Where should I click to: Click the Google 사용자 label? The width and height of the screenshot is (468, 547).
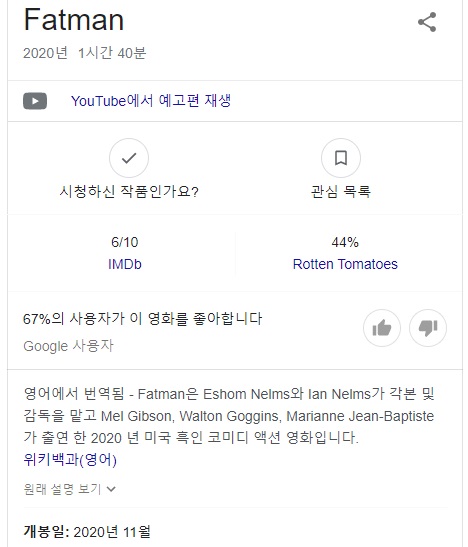(68, 346)
